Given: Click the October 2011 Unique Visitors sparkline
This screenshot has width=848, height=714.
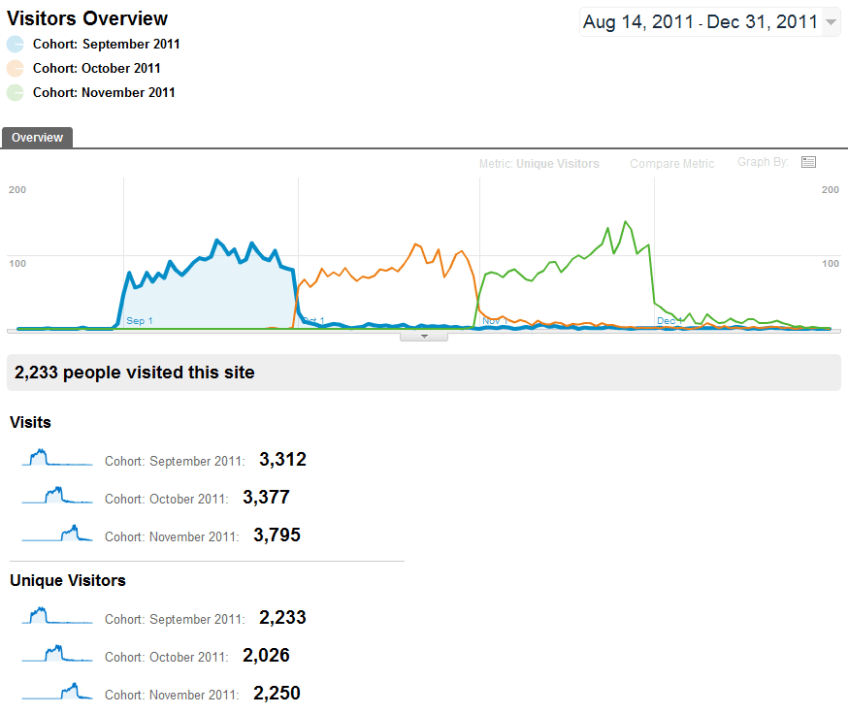Looking at the screenshot, I should 56,653.
